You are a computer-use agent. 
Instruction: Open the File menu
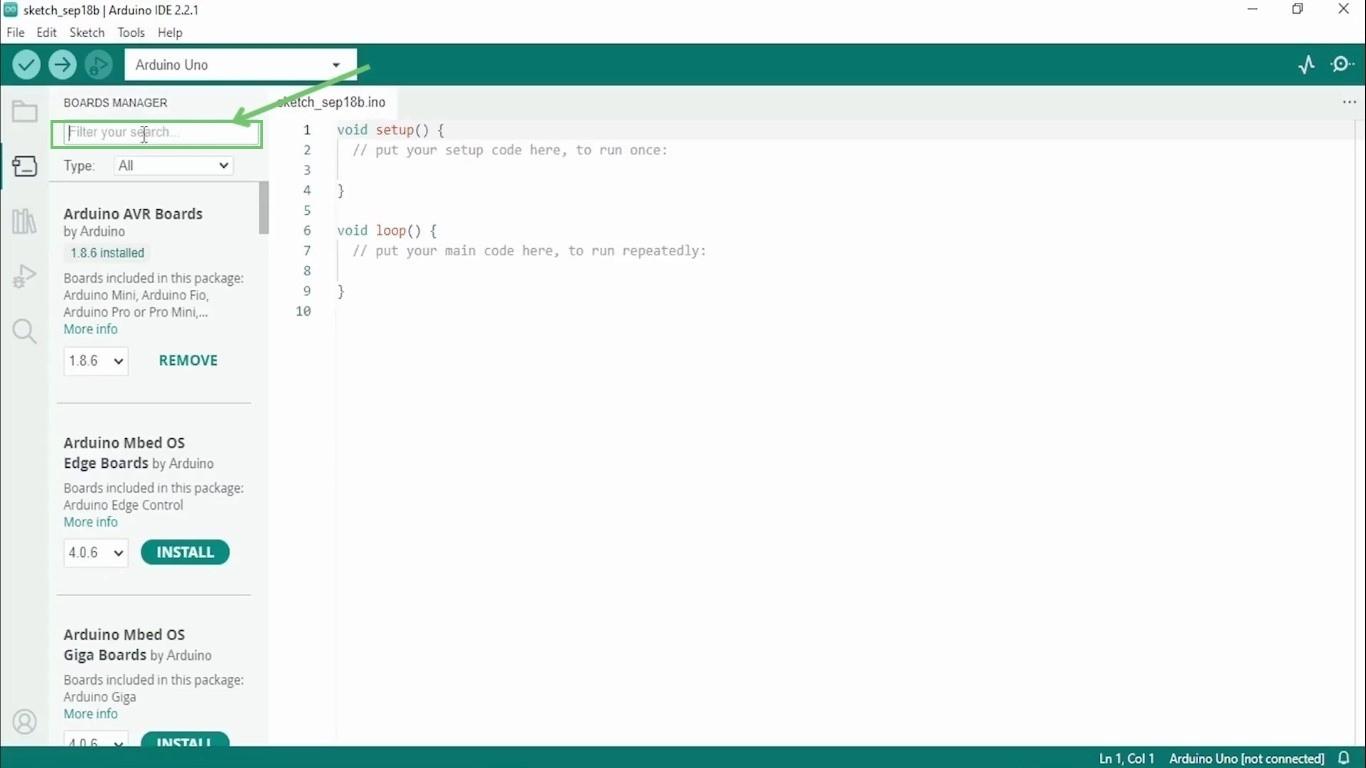[x=15, y=32]
